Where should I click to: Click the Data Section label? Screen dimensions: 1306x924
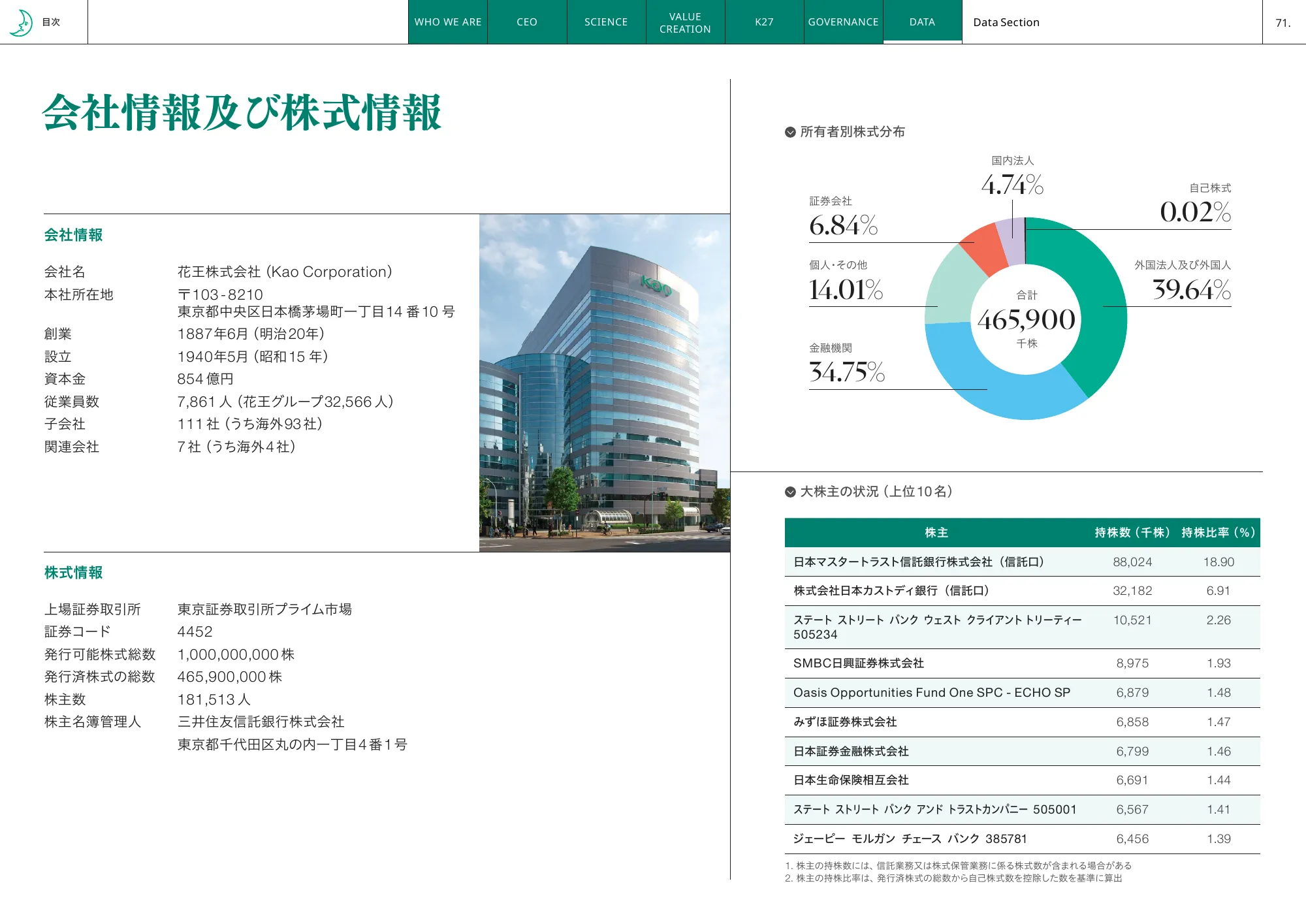[x=1006, y=22]
